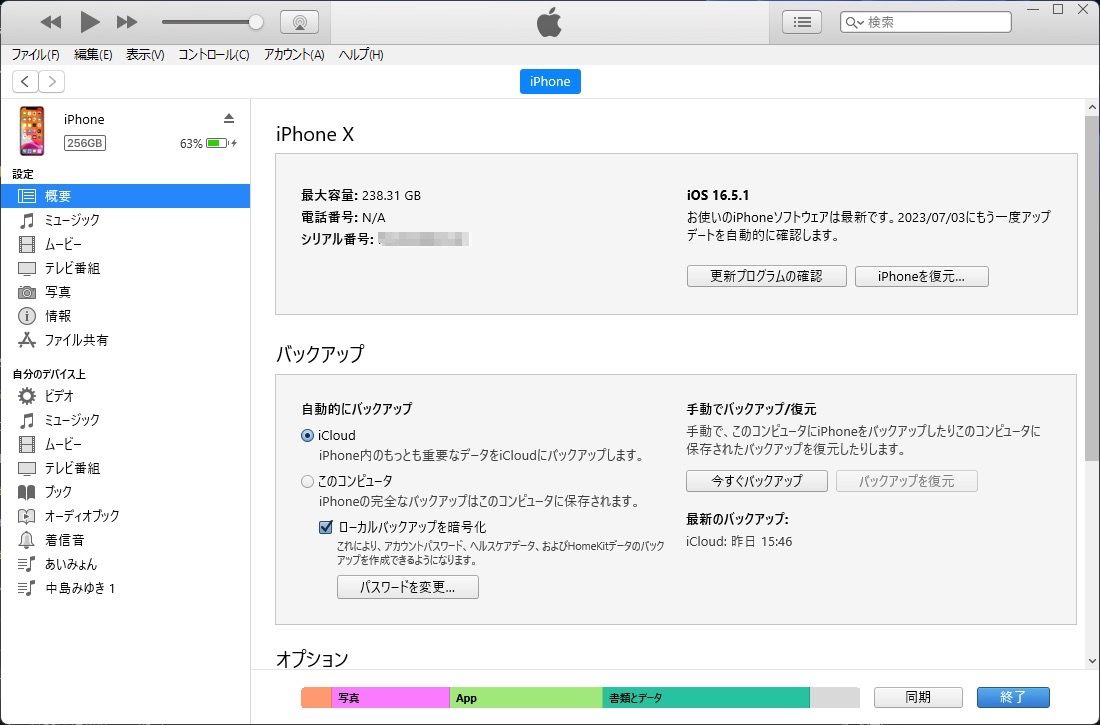The image size is (1100, 725).
Task: Click the orange storage bar segment
Action: click(316, 698)
